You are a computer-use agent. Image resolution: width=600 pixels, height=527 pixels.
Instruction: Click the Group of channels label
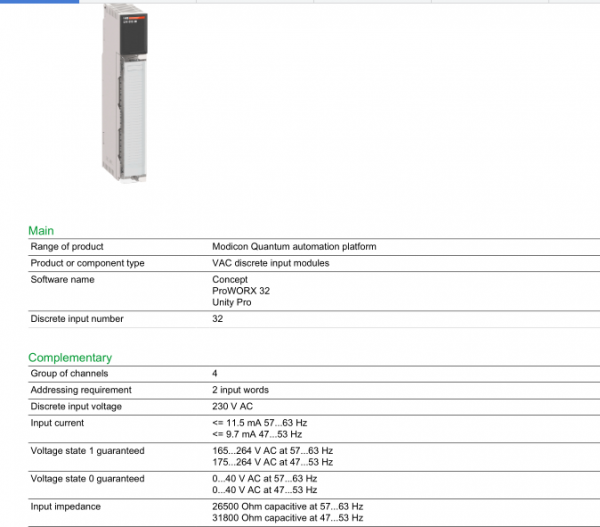[69, 373]
